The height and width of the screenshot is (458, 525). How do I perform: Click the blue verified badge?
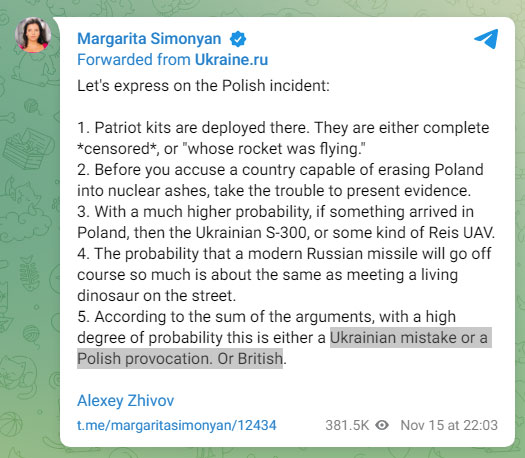click(x=238, y=39)
